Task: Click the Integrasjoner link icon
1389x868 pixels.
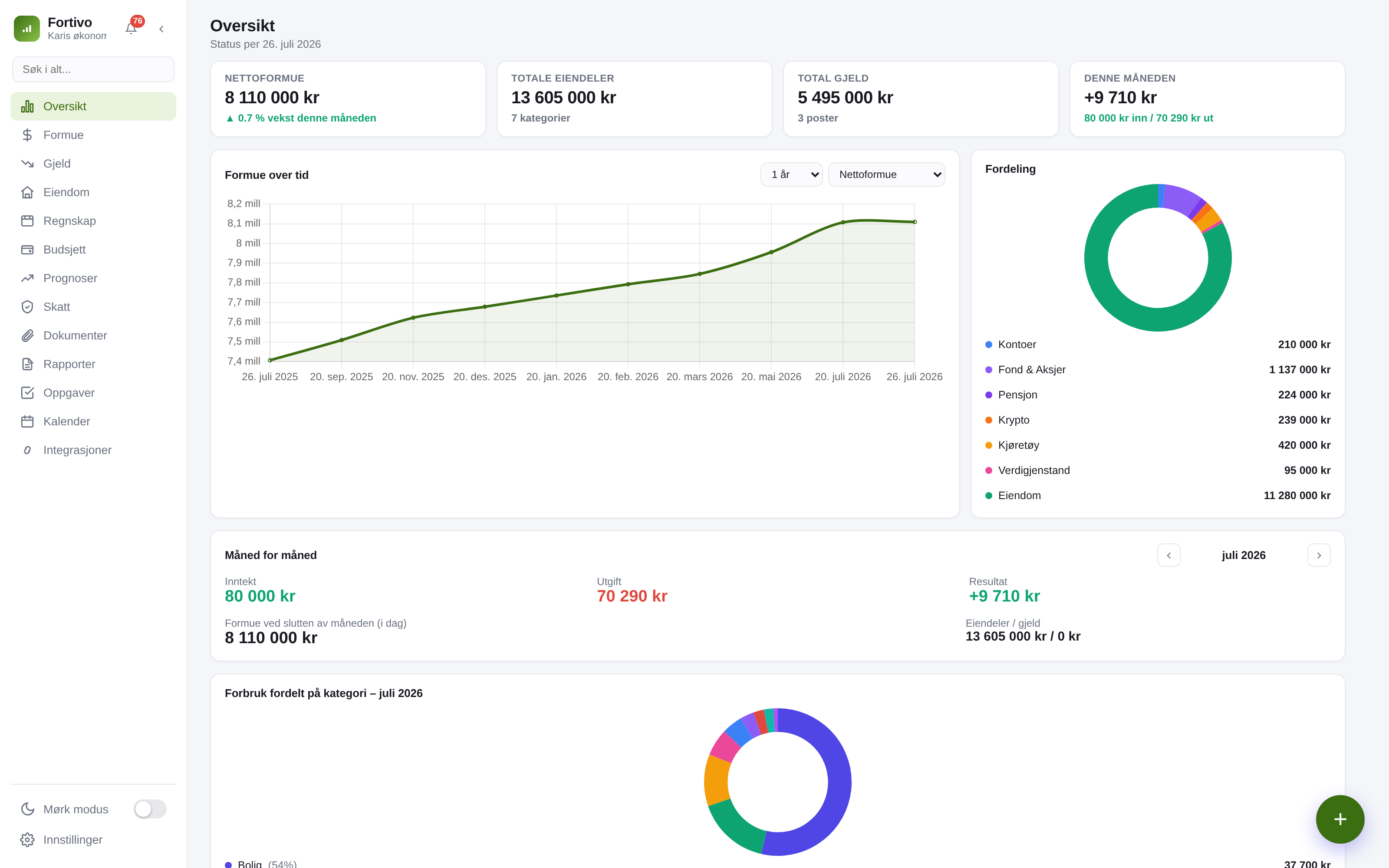Action: click(27, 450)
